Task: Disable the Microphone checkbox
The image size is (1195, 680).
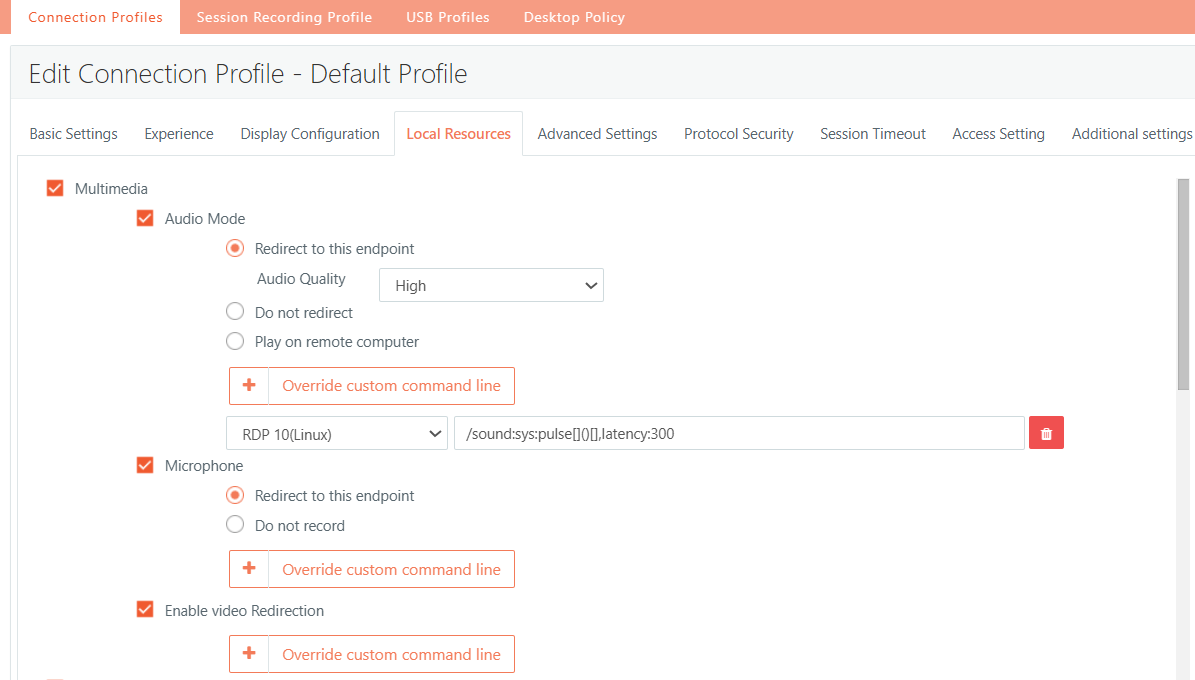Action: [x=145, y=465]
